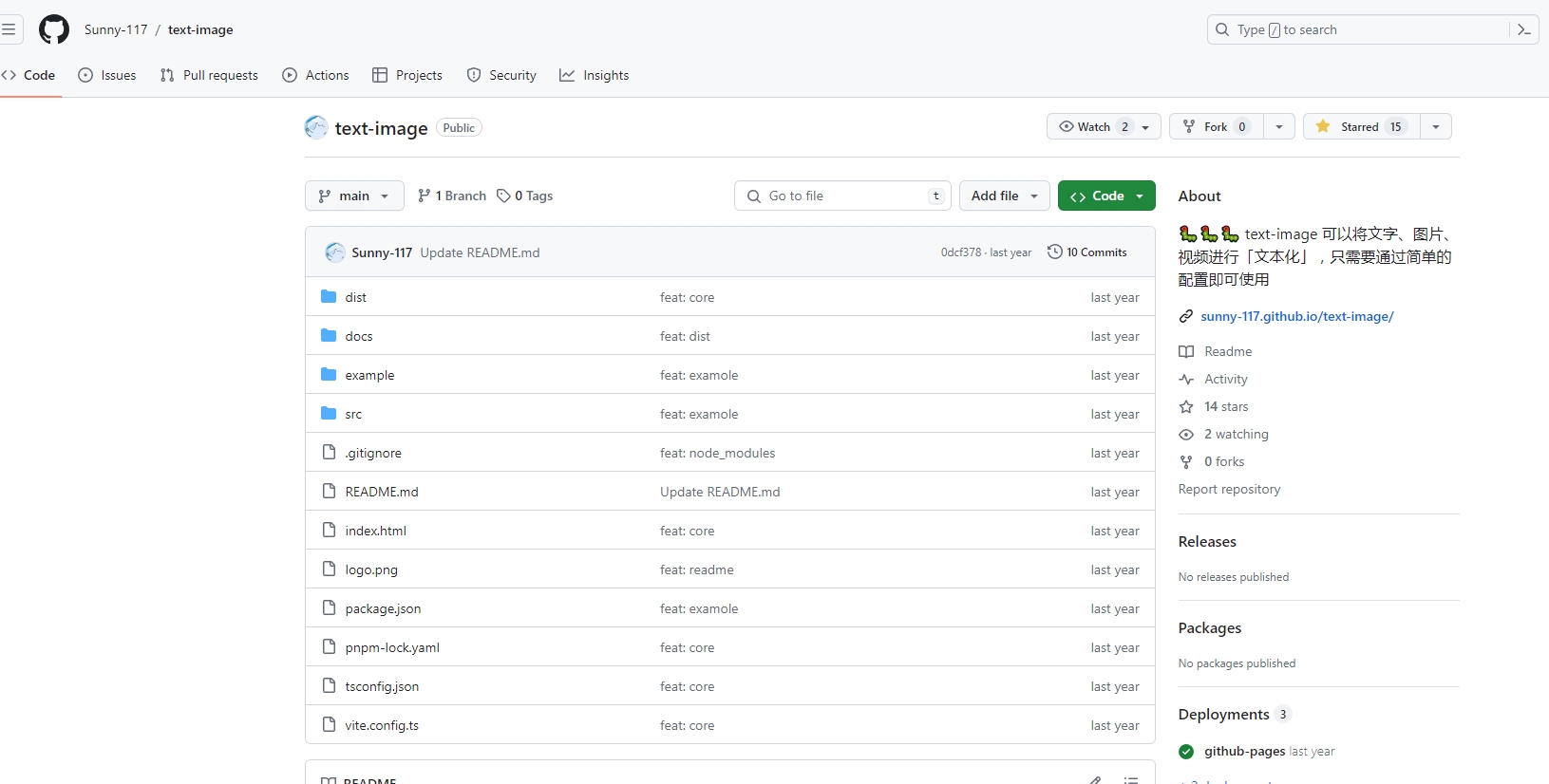Open the sunny-117.github.io/text-image link
1549x784 pixels.
click(x=1297, y=316)
